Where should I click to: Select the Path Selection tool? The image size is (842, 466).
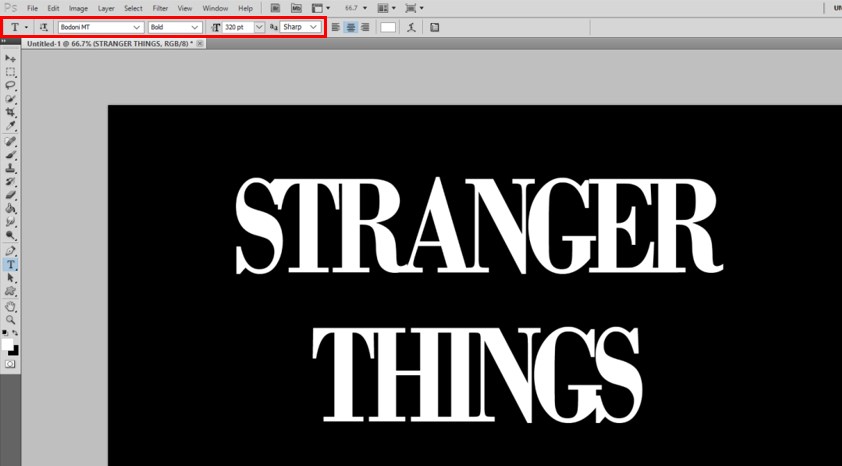(x=10, y=278)
